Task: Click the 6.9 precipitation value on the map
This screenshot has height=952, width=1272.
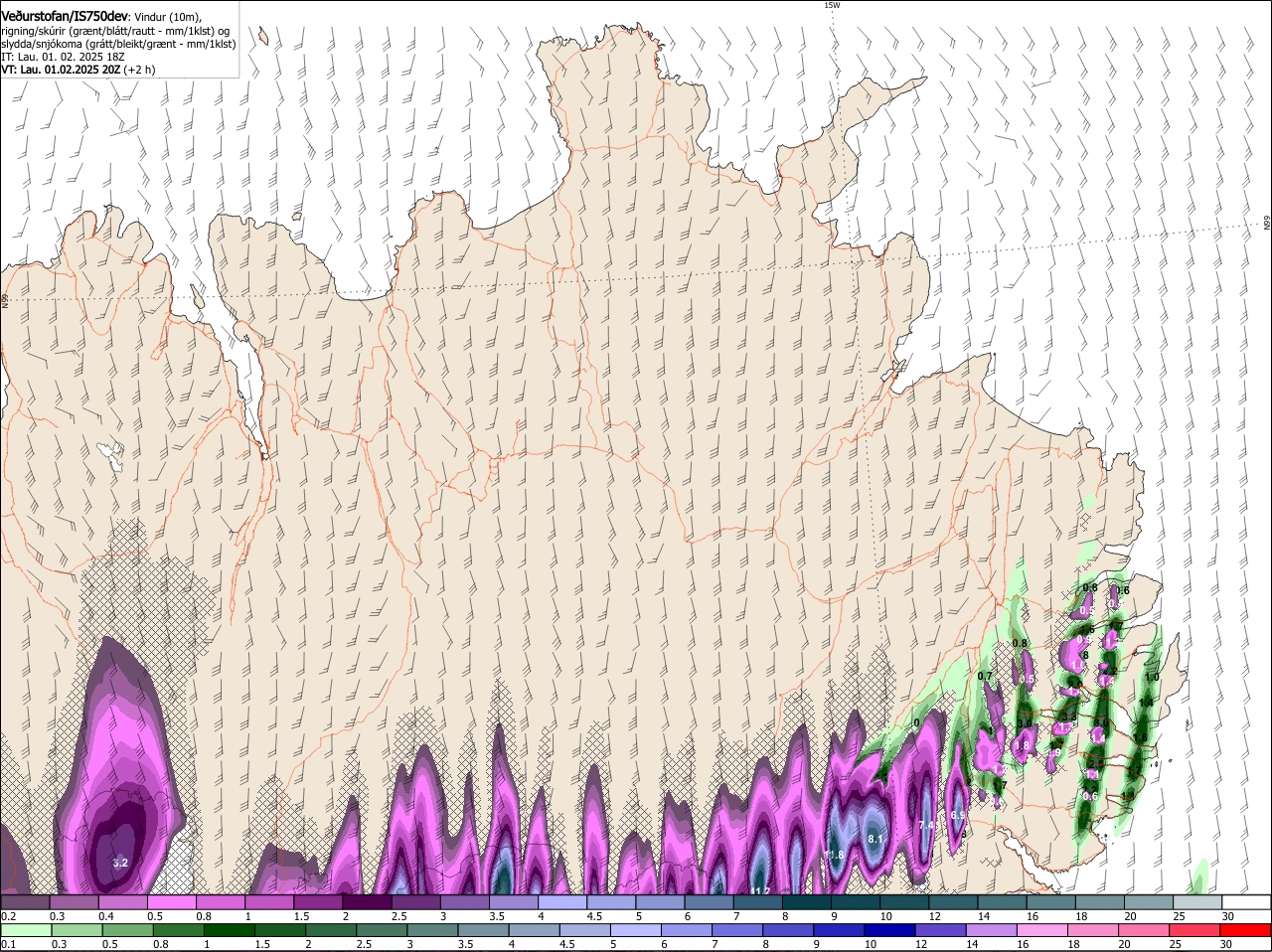Action: point(958,815)
